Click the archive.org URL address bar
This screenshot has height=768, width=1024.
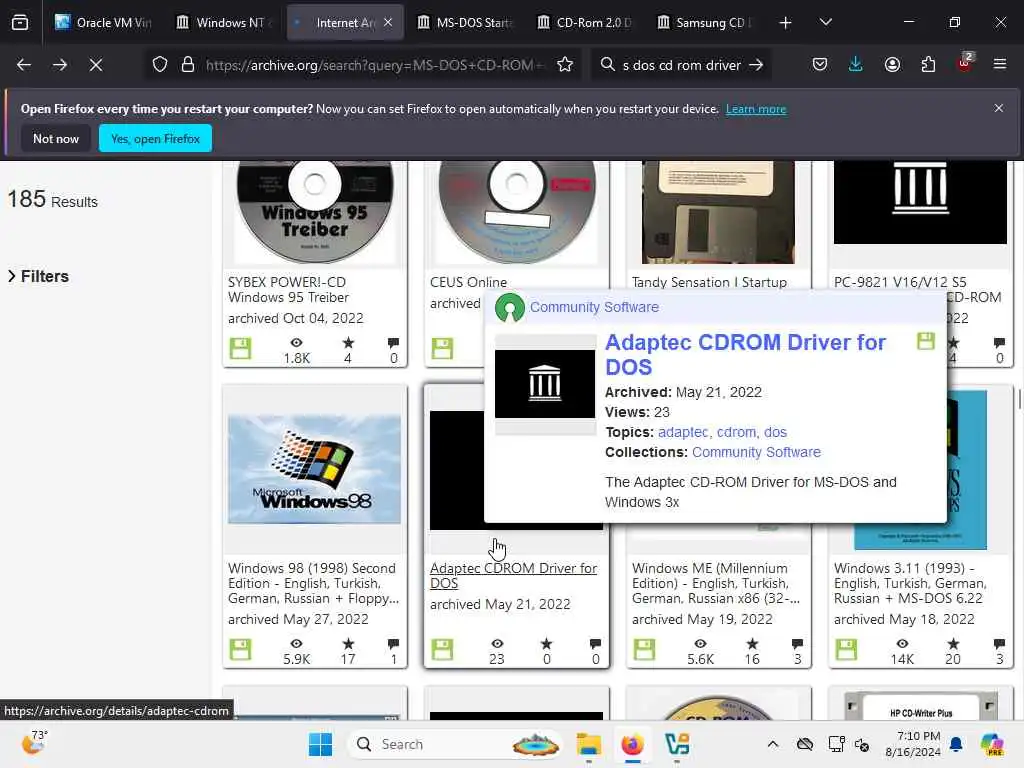[x=374, y=65]
